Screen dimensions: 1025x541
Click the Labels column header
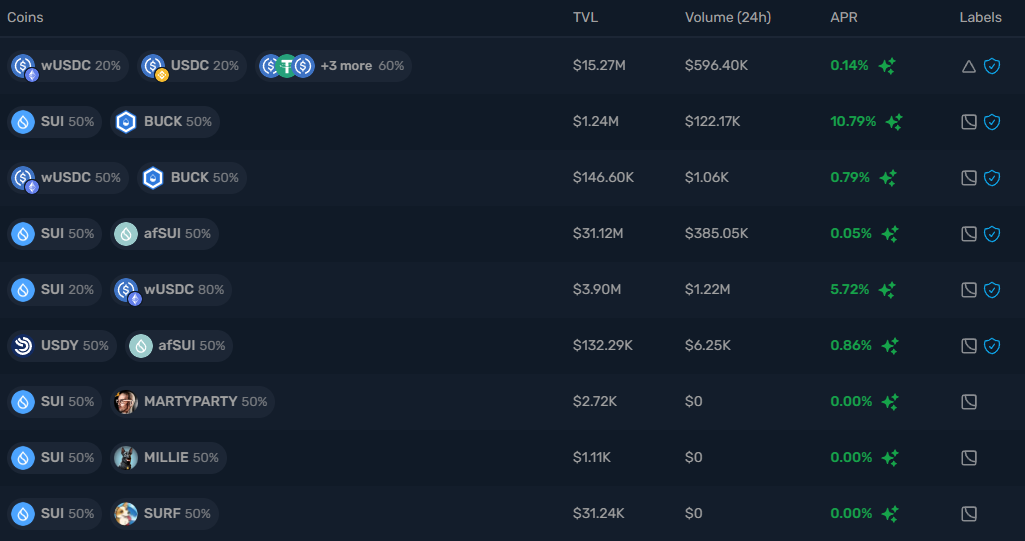[980, 18]
